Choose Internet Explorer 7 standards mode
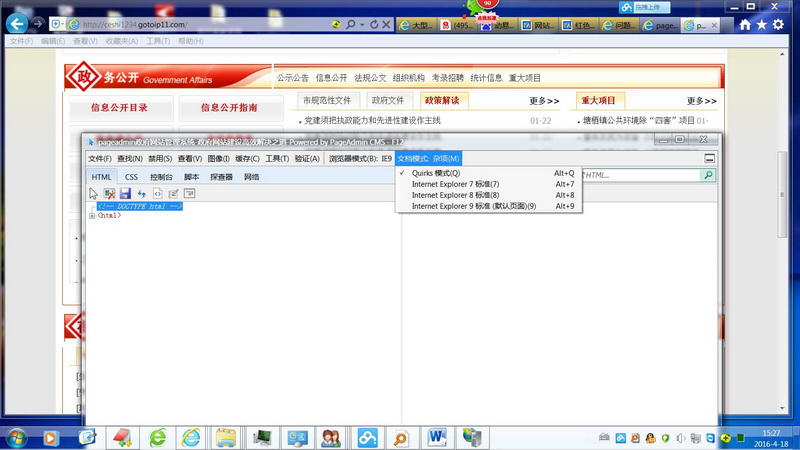The image size is (800, 450). (455, 184)
